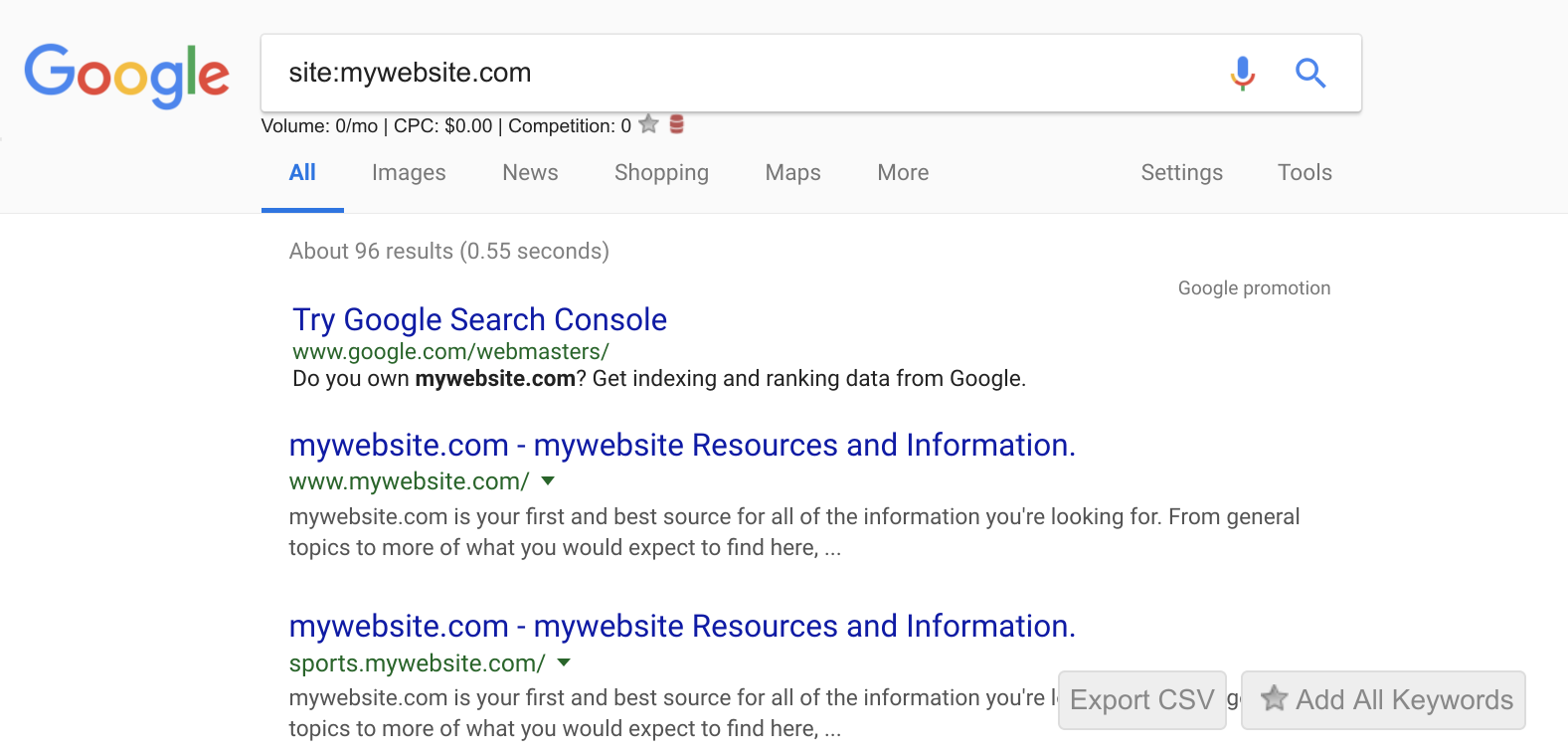
Task: Open search Settings
Action: (x=1181, y=172)
